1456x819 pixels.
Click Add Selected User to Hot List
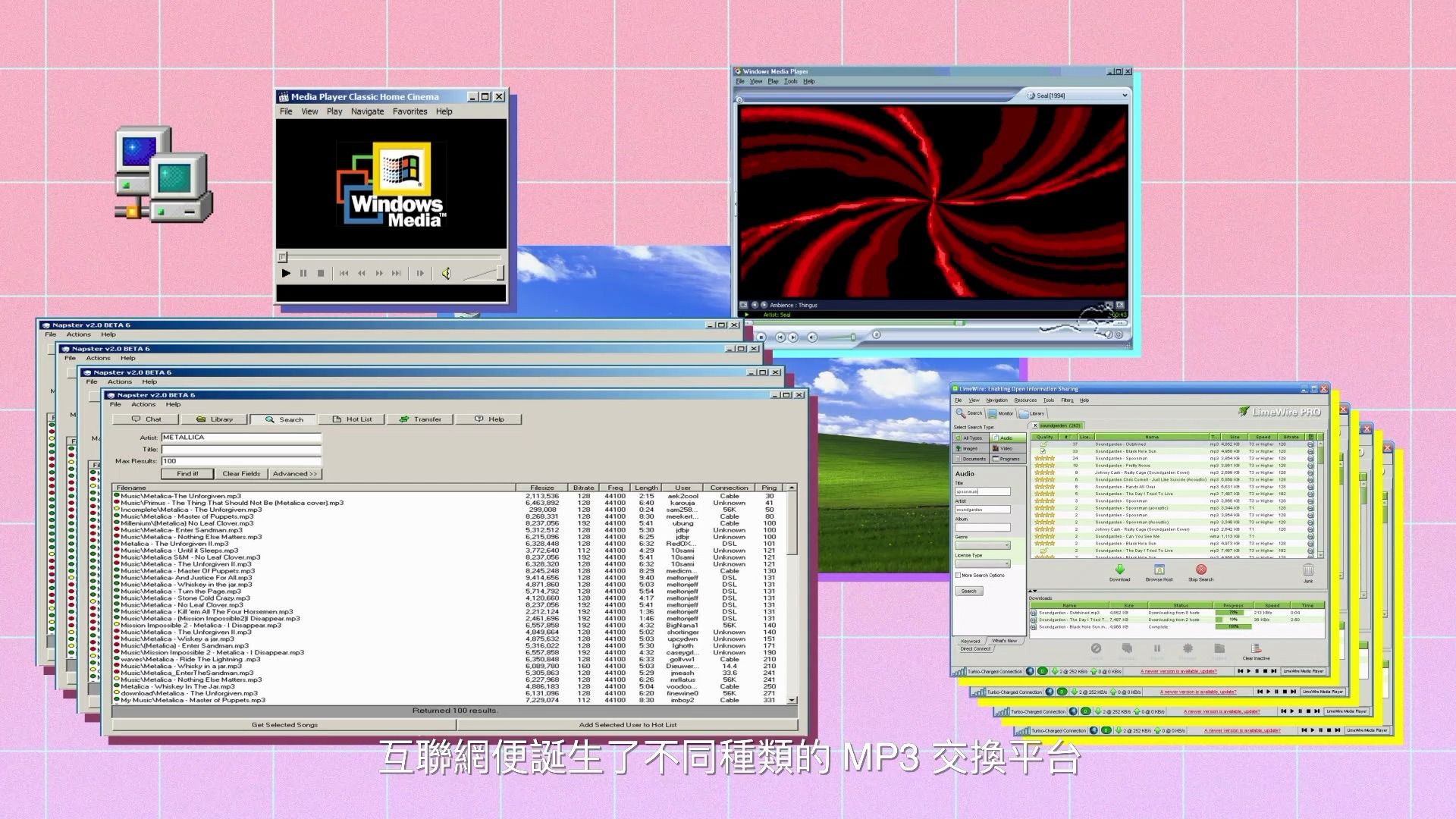[628, 725]
